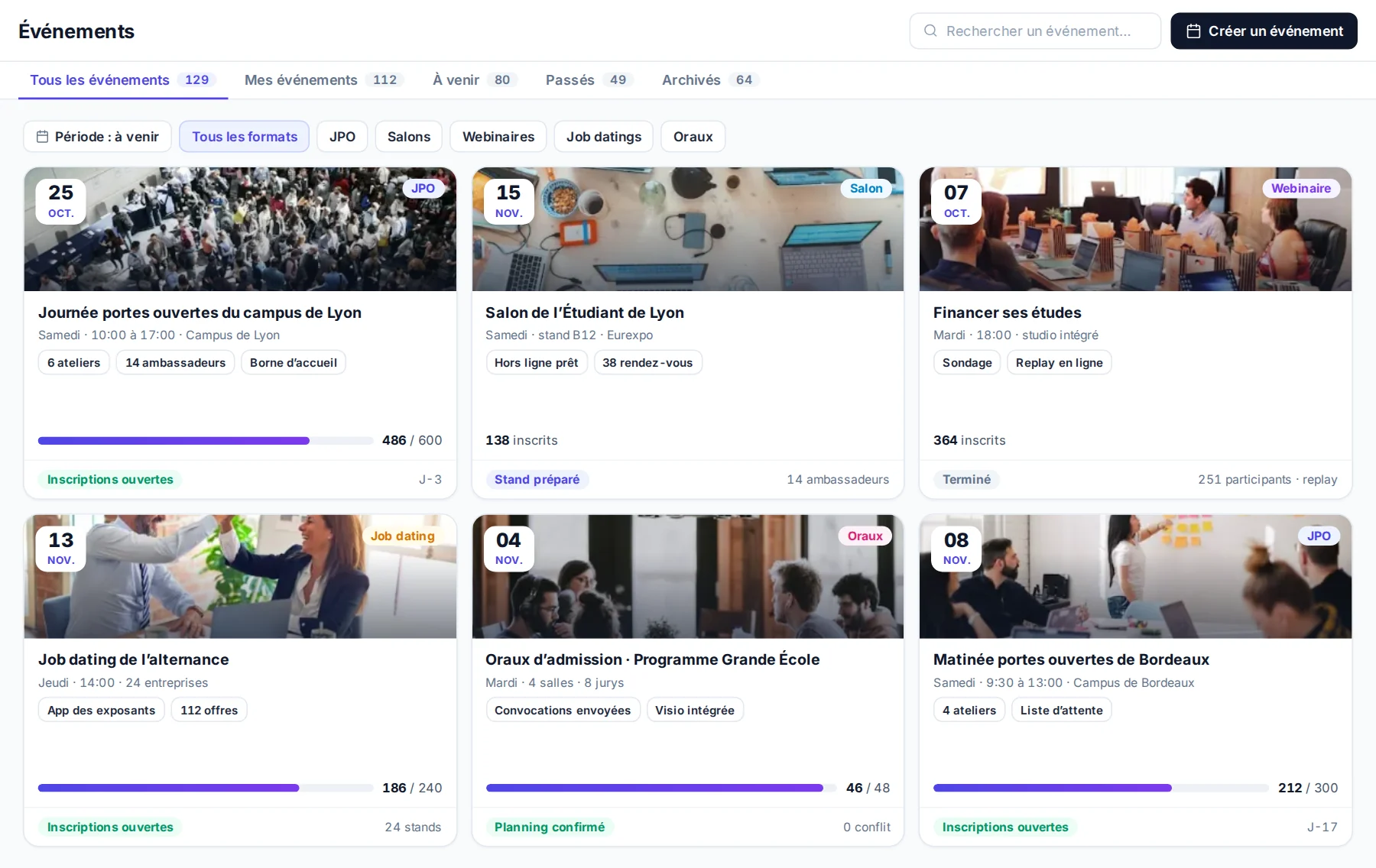Click the Rechercher un événement search field
1376x868 pixels.
[1035, 31]
